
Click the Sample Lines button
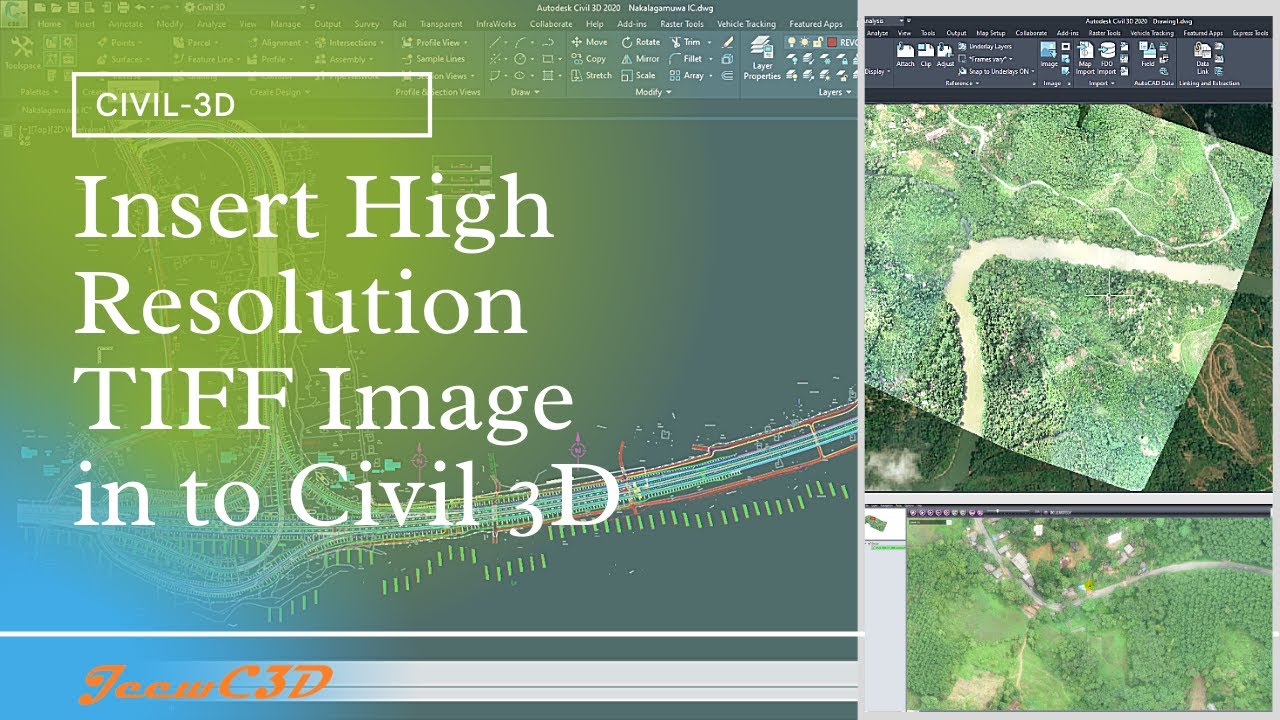pos(434,59)
